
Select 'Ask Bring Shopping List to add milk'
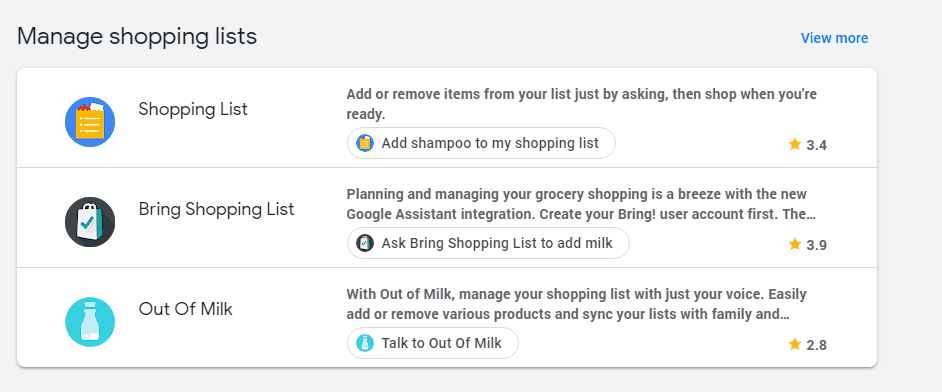point(488,243)
